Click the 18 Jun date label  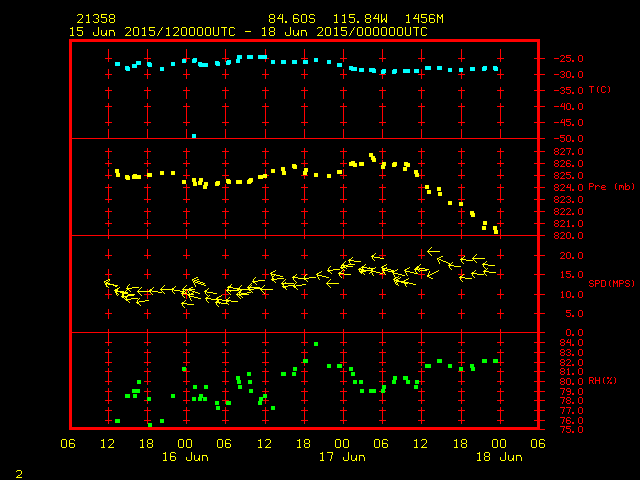499,457
